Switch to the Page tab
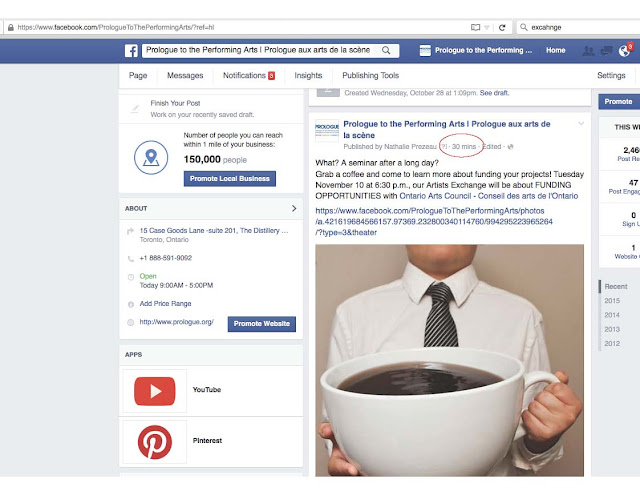This screenshot has height=495, width=640. point(138,75)
